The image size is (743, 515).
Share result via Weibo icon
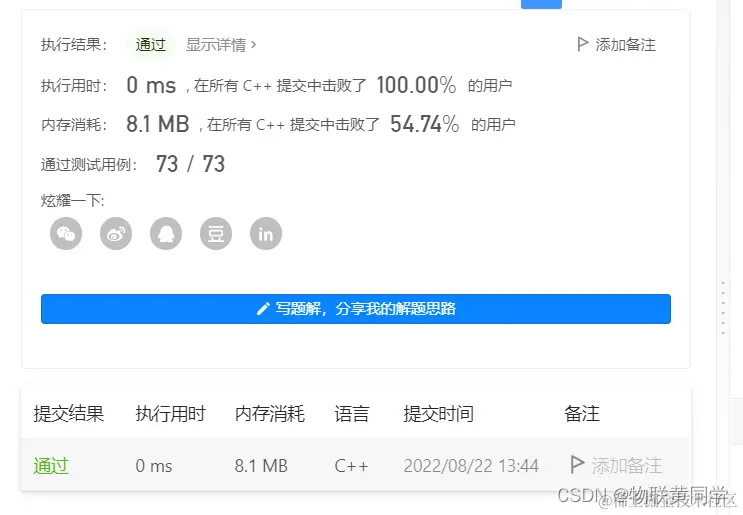[x=116, y=233]
